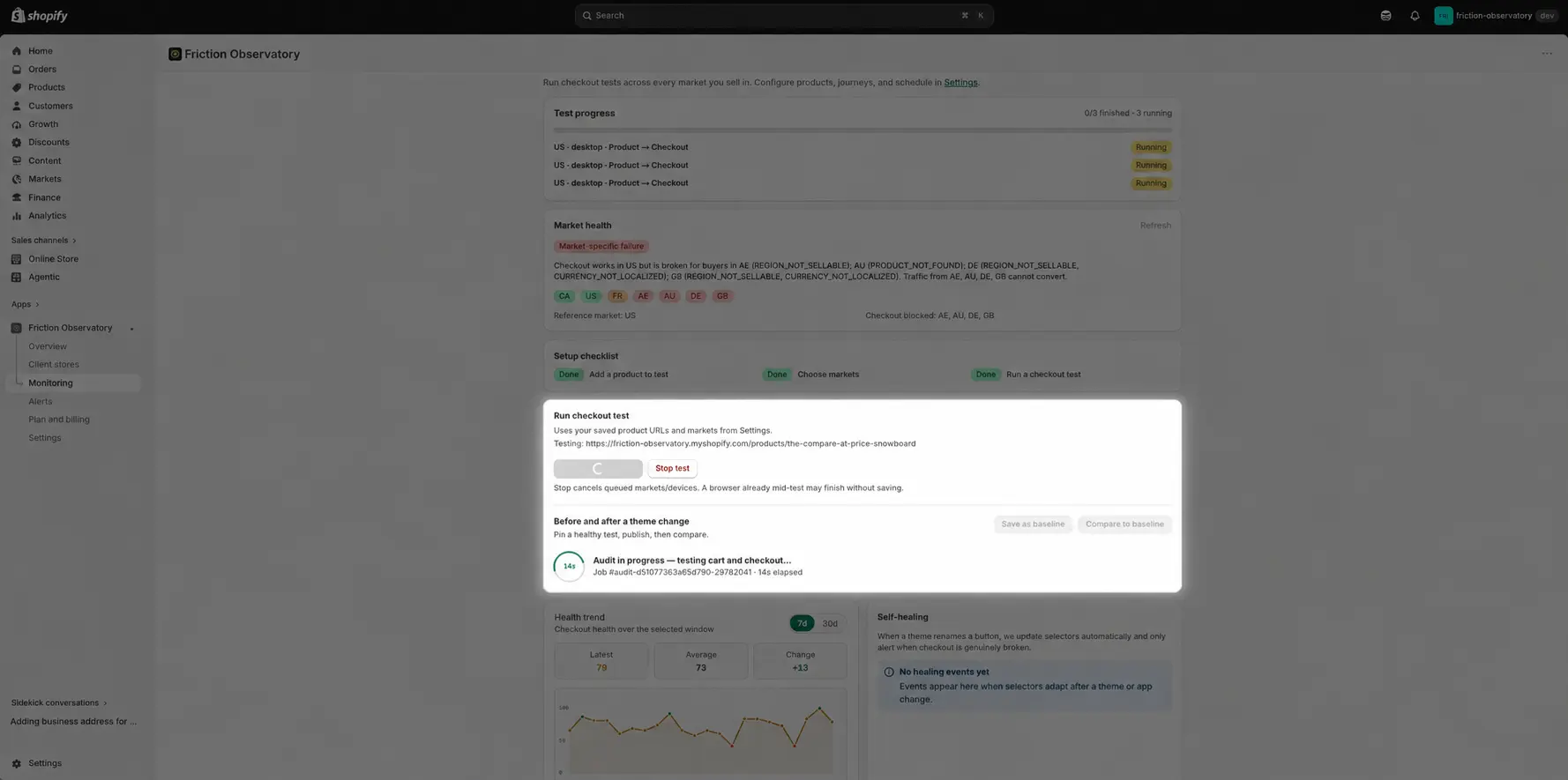The height and width of the screenshot is (780, 1568).
Task: Click the friction-observatory account avatar
Action: [x=1443, y=16]
